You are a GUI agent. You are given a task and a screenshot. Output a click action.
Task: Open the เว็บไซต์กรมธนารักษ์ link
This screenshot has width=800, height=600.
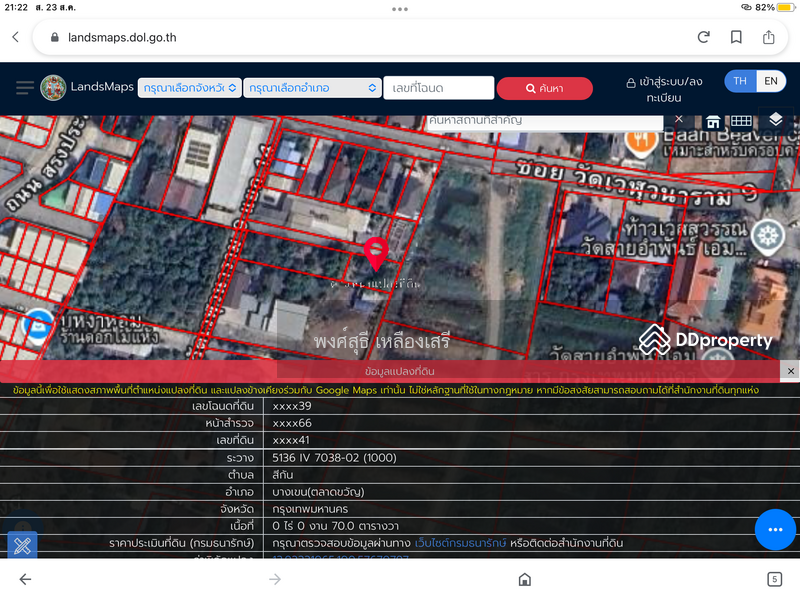click(x=460, y=543)
